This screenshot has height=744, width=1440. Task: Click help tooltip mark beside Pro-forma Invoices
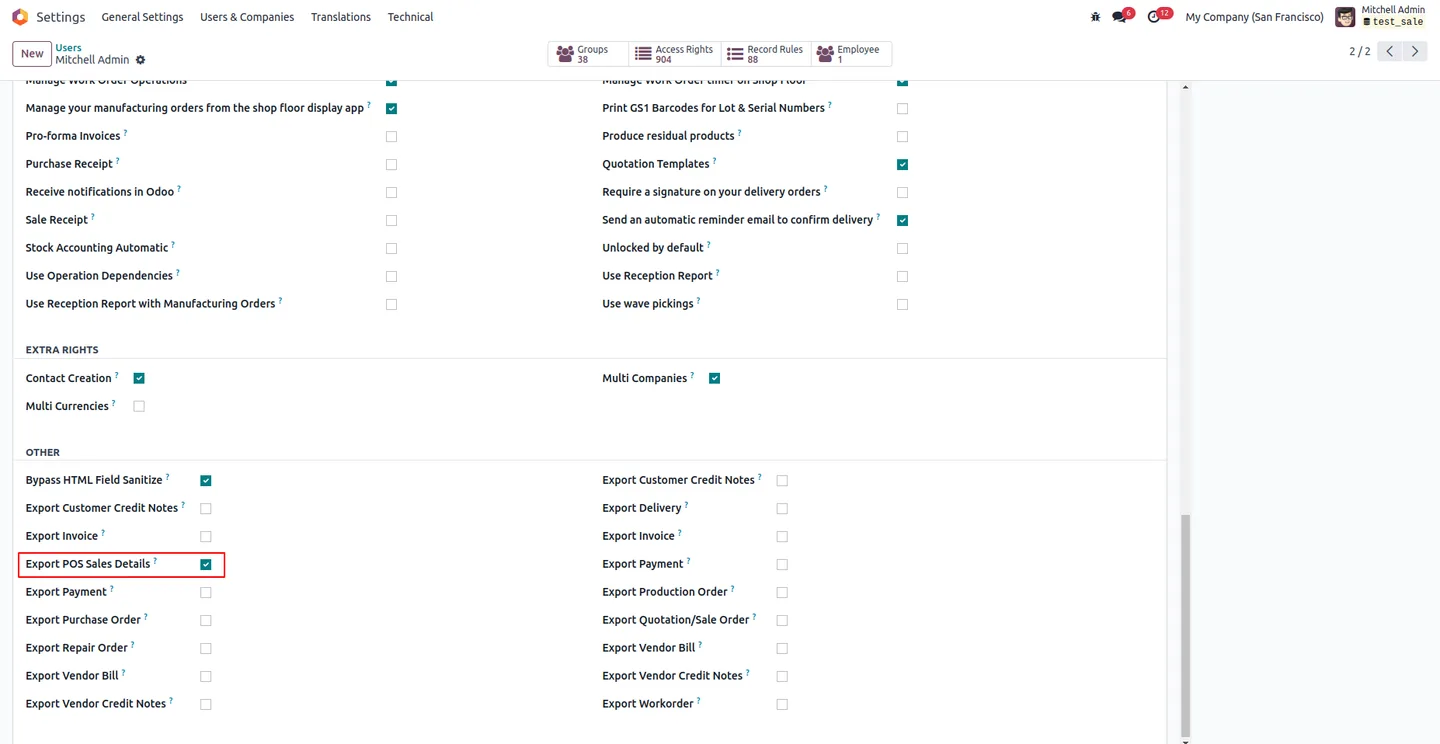coord(125,133)
